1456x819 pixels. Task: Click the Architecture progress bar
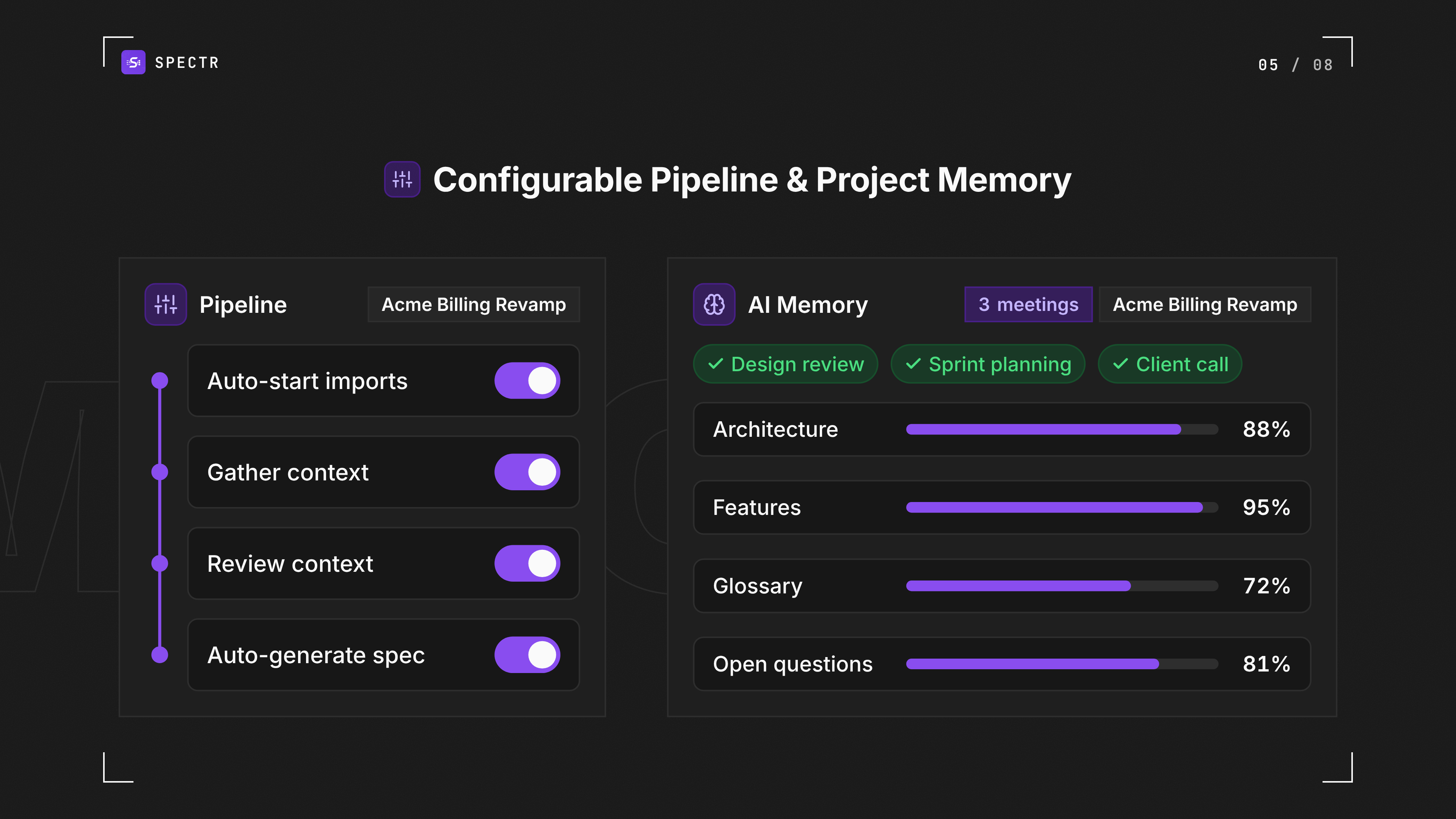[x=1062, y=430]
